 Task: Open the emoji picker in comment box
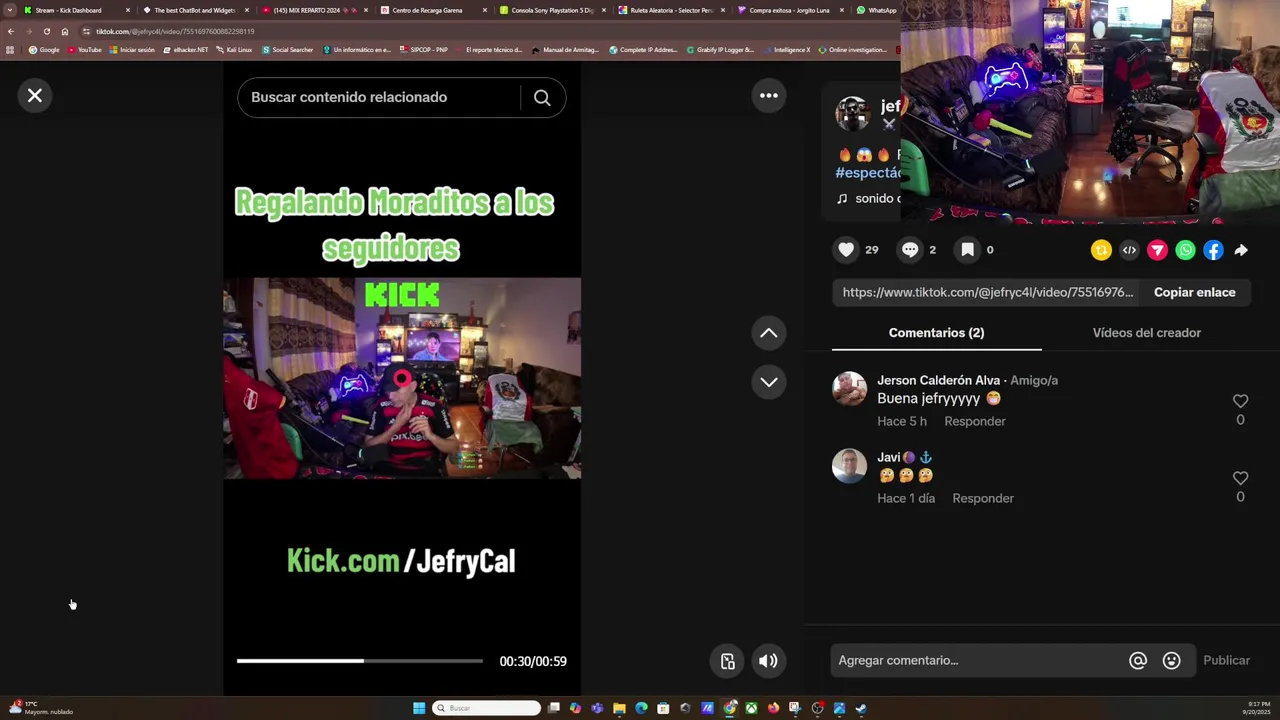coord(1172,660)
